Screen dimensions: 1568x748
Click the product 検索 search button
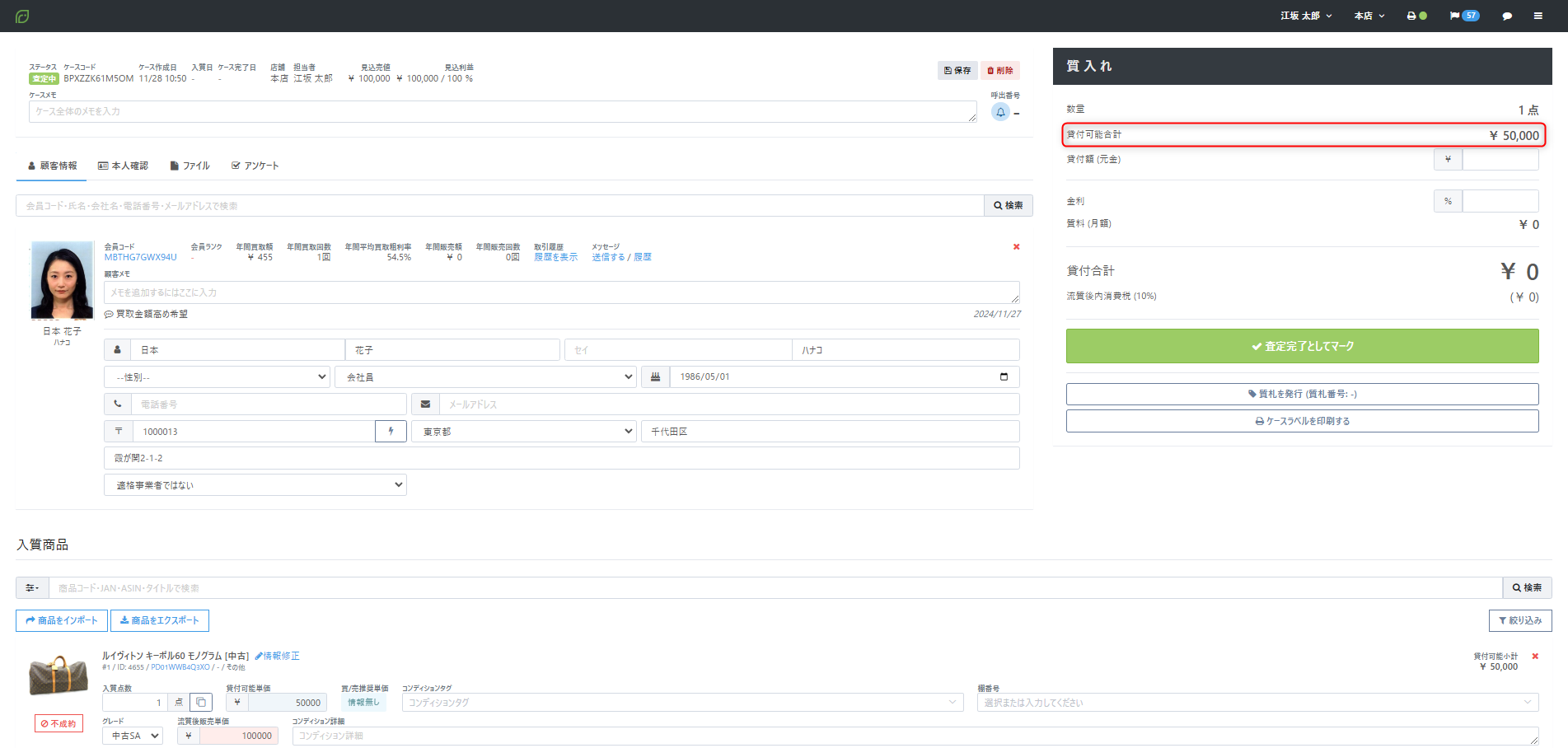(x=1527, y=587)
